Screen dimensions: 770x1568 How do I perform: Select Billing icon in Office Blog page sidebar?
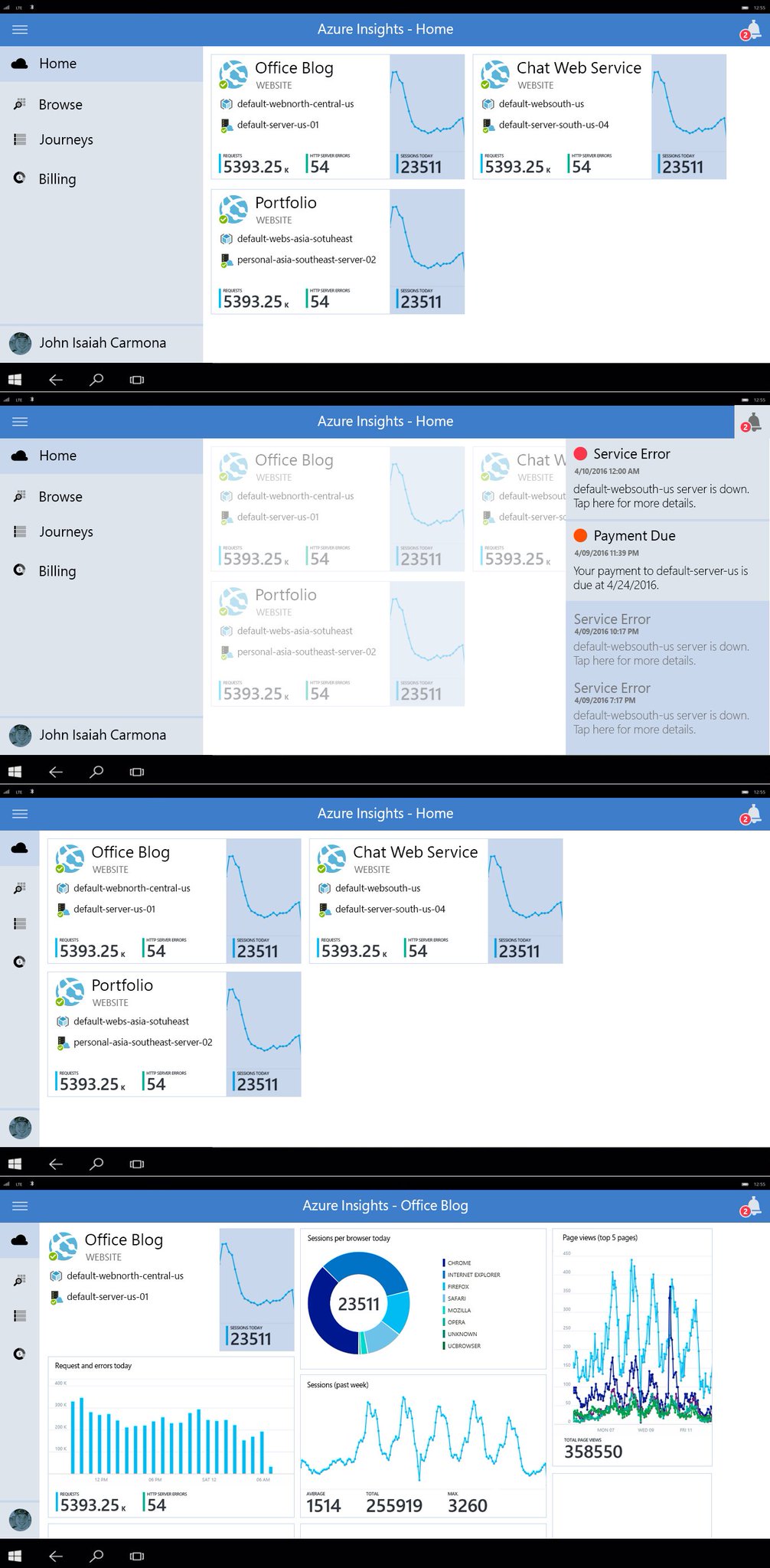coord(20,1354)
